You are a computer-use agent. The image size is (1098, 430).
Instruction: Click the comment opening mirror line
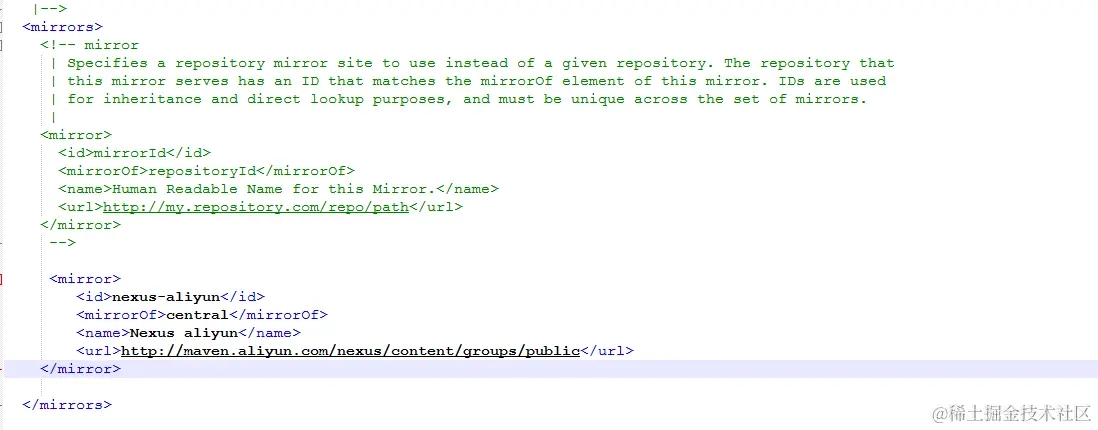[x=90, y=46]
